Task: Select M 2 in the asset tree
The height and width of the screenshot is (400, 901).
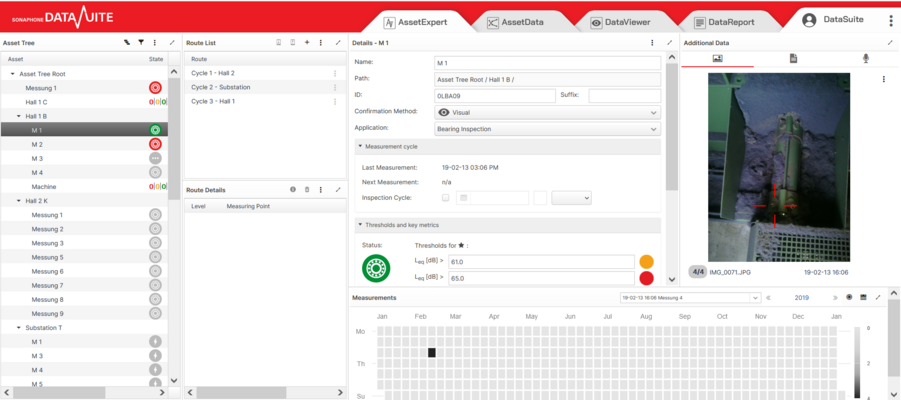Action: coord(37,144)
